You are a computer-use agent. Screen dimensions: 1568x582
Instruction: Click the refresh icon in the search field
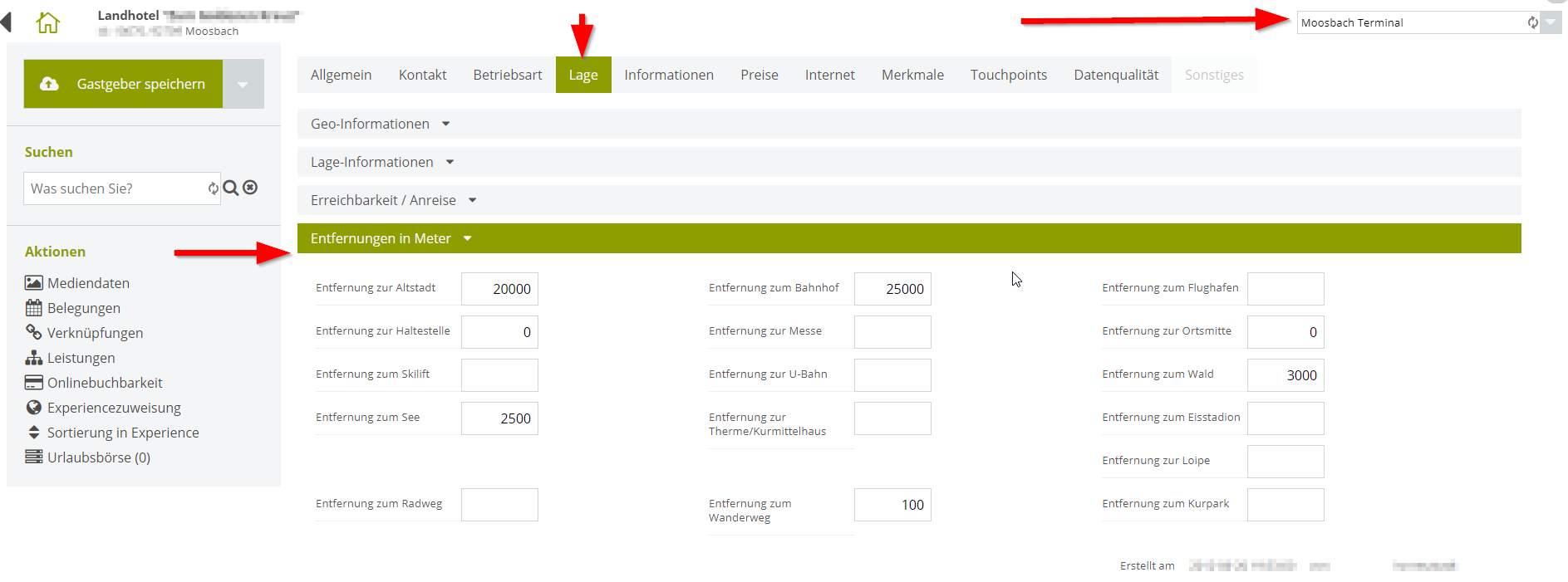(214, 188)
